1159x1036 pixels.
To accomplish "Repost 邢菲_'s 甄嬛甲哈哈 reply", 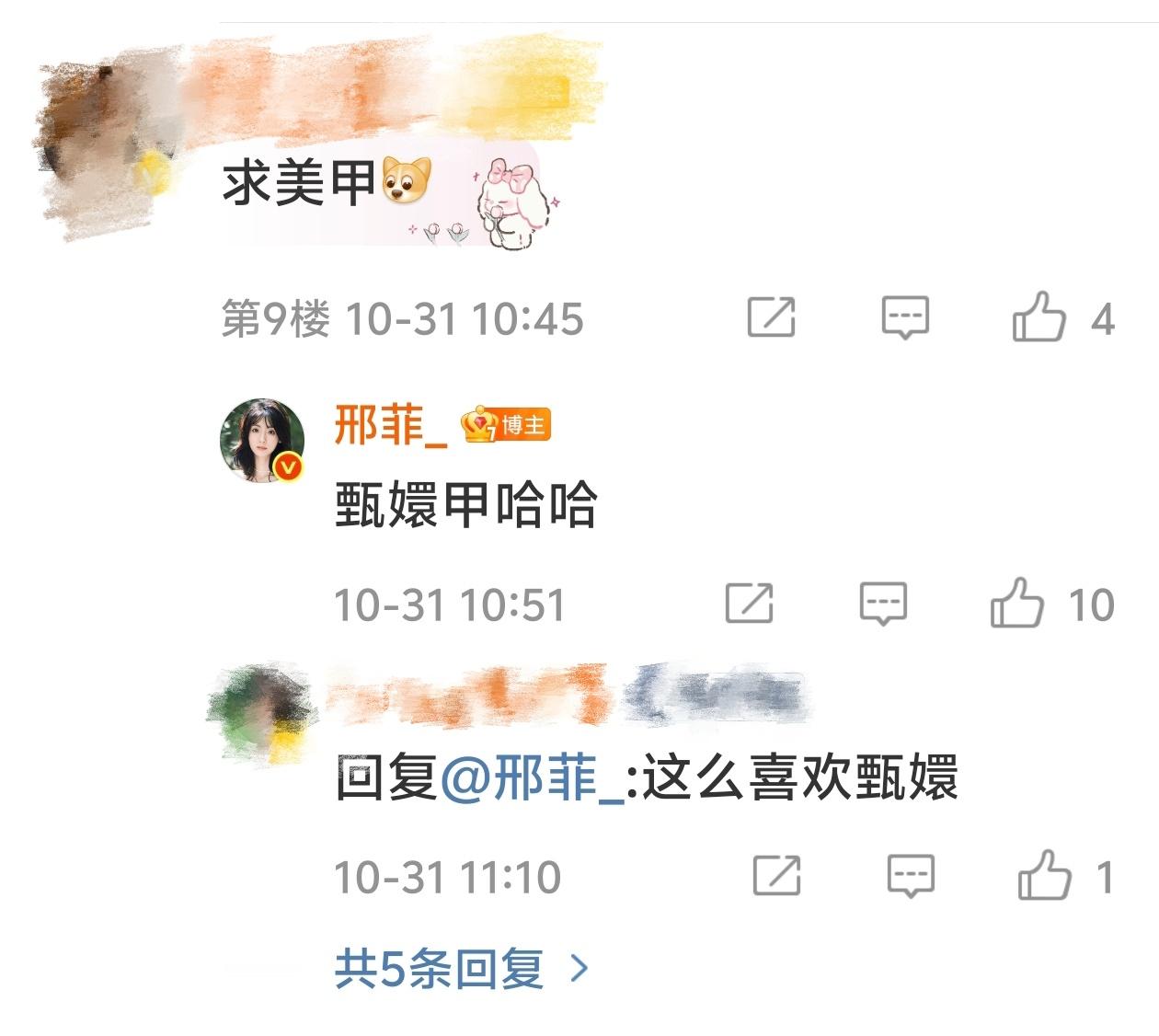I will click(749, 604).
